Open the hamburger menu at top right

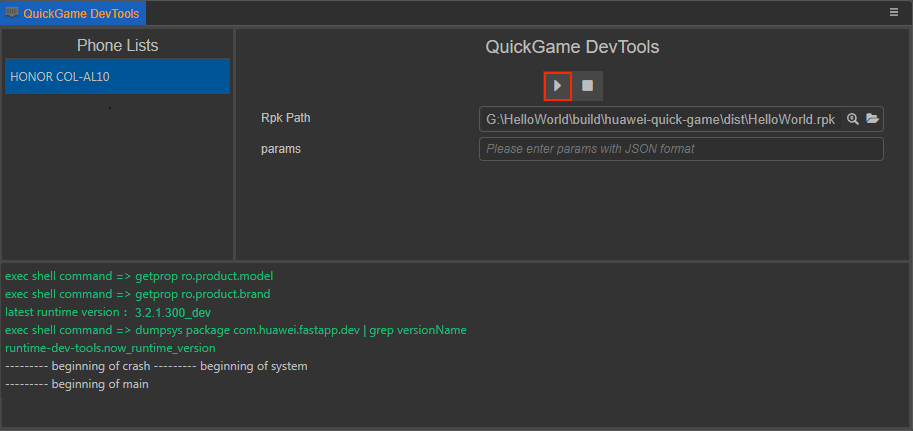[894, 12]
